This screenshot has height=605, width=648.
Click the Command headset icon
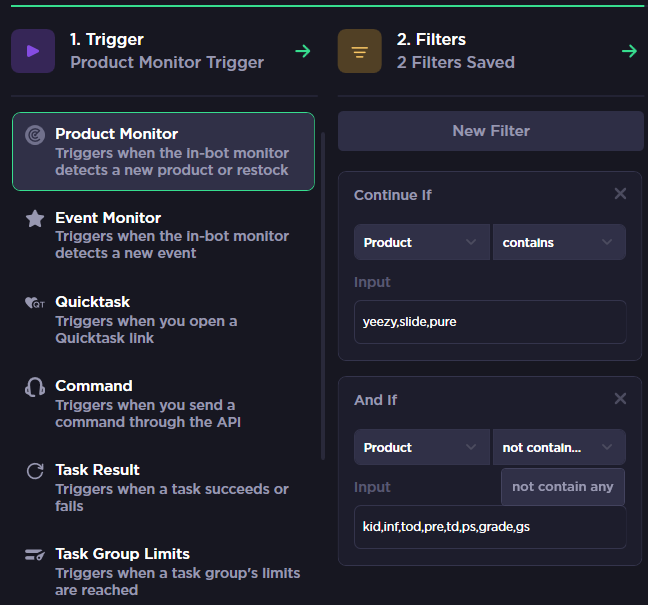coord(35,387)
